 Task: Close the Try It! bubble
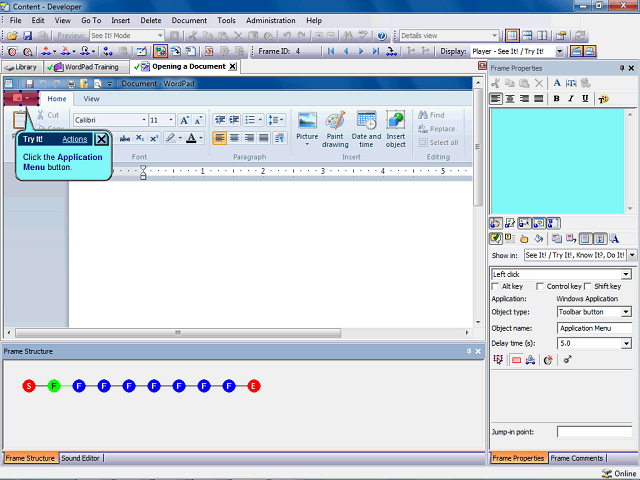tap(101, 140)
